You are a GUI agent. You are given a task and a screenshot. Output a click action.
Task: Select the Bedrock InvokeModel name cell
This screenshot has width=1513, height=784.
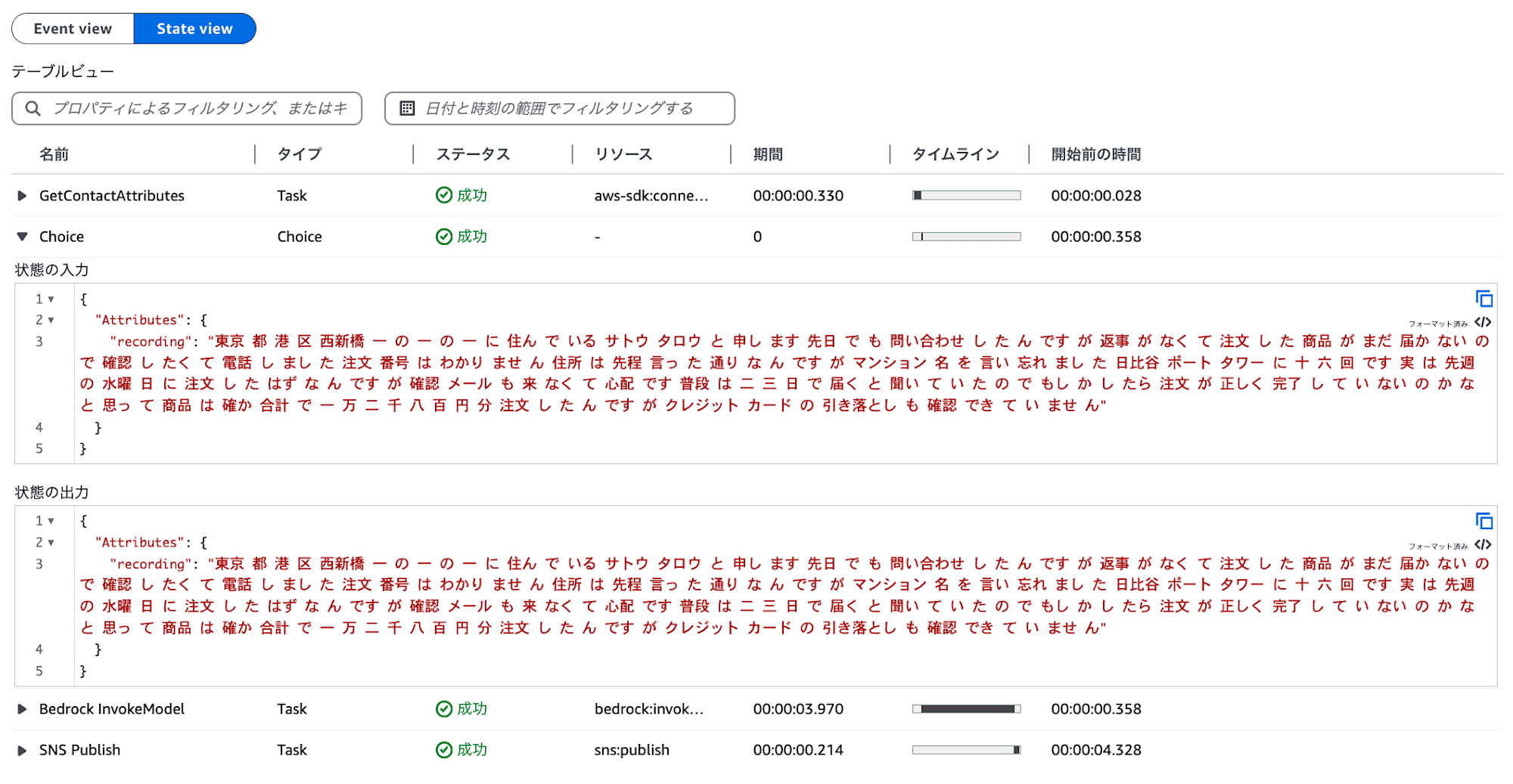point(112,709)
